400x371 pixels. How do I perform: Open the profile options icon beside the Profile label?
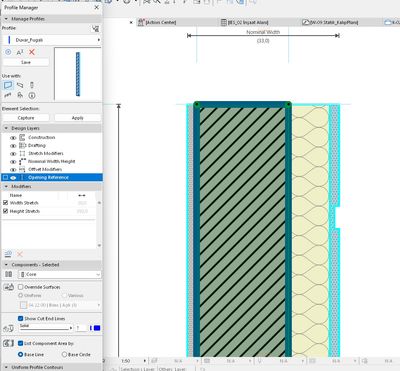click(95, 29)
